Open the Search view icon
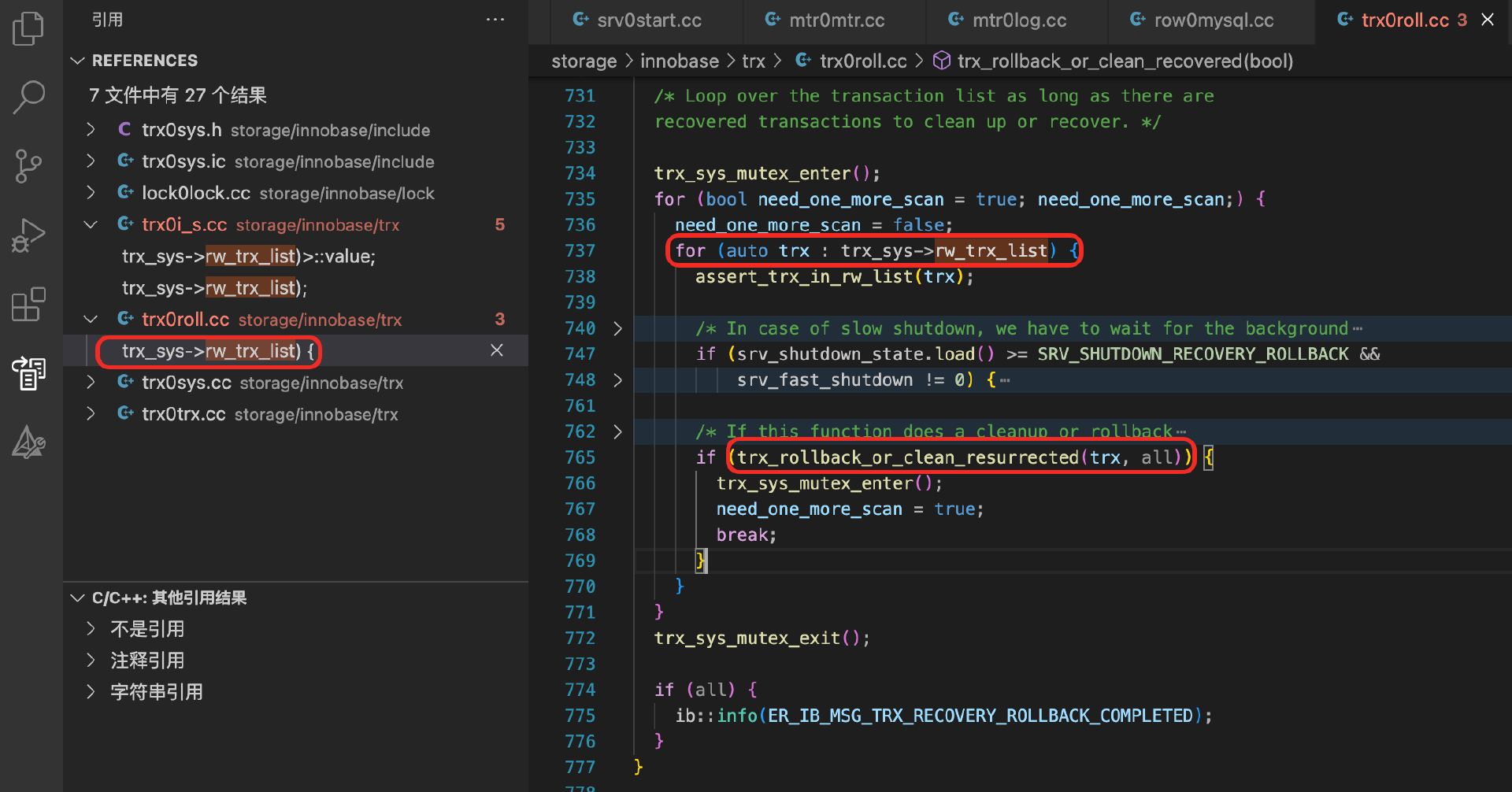 coord(29,98)
